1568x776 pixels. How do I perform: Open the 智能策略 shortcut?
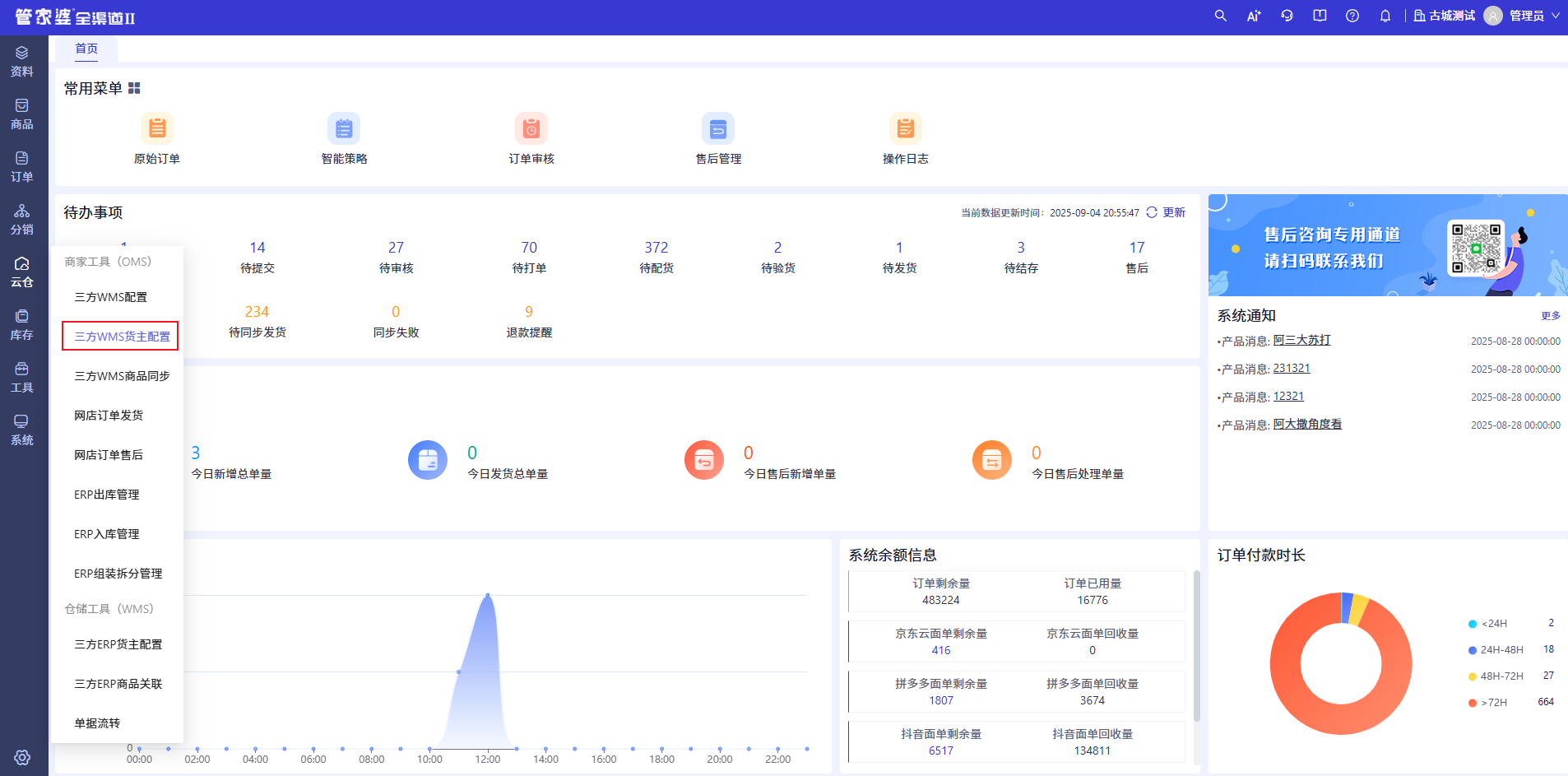point(344,139)
